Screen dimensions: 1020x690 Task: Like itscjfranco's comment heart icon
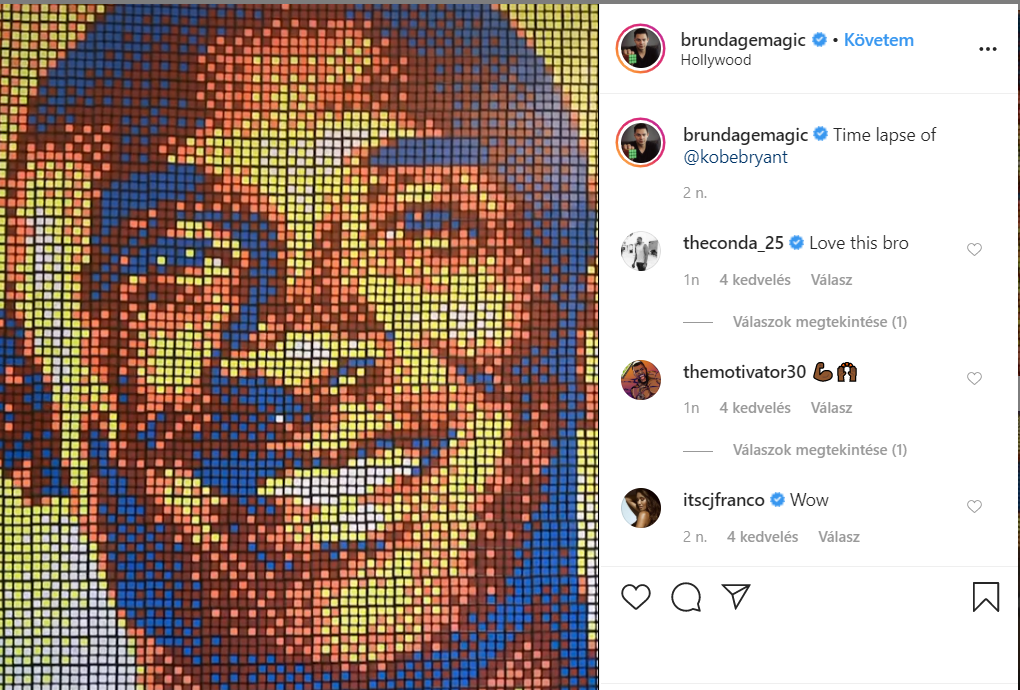coord(974,505)
